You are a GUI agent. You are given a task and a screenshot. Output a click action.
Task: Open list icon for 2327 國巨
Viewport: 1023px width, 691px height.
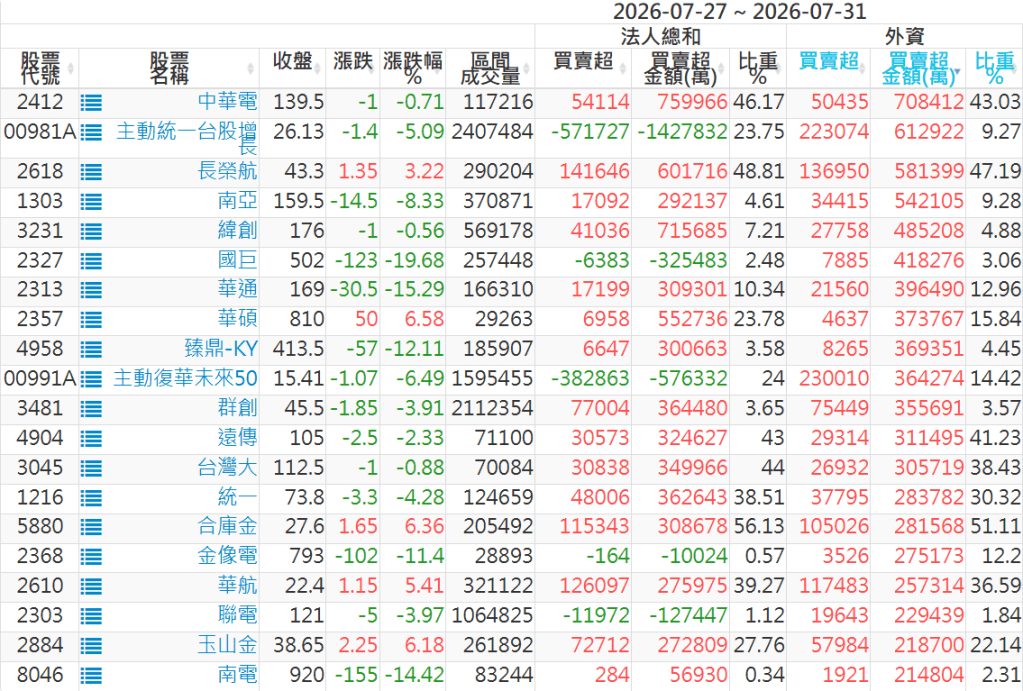tap(91, 262)
